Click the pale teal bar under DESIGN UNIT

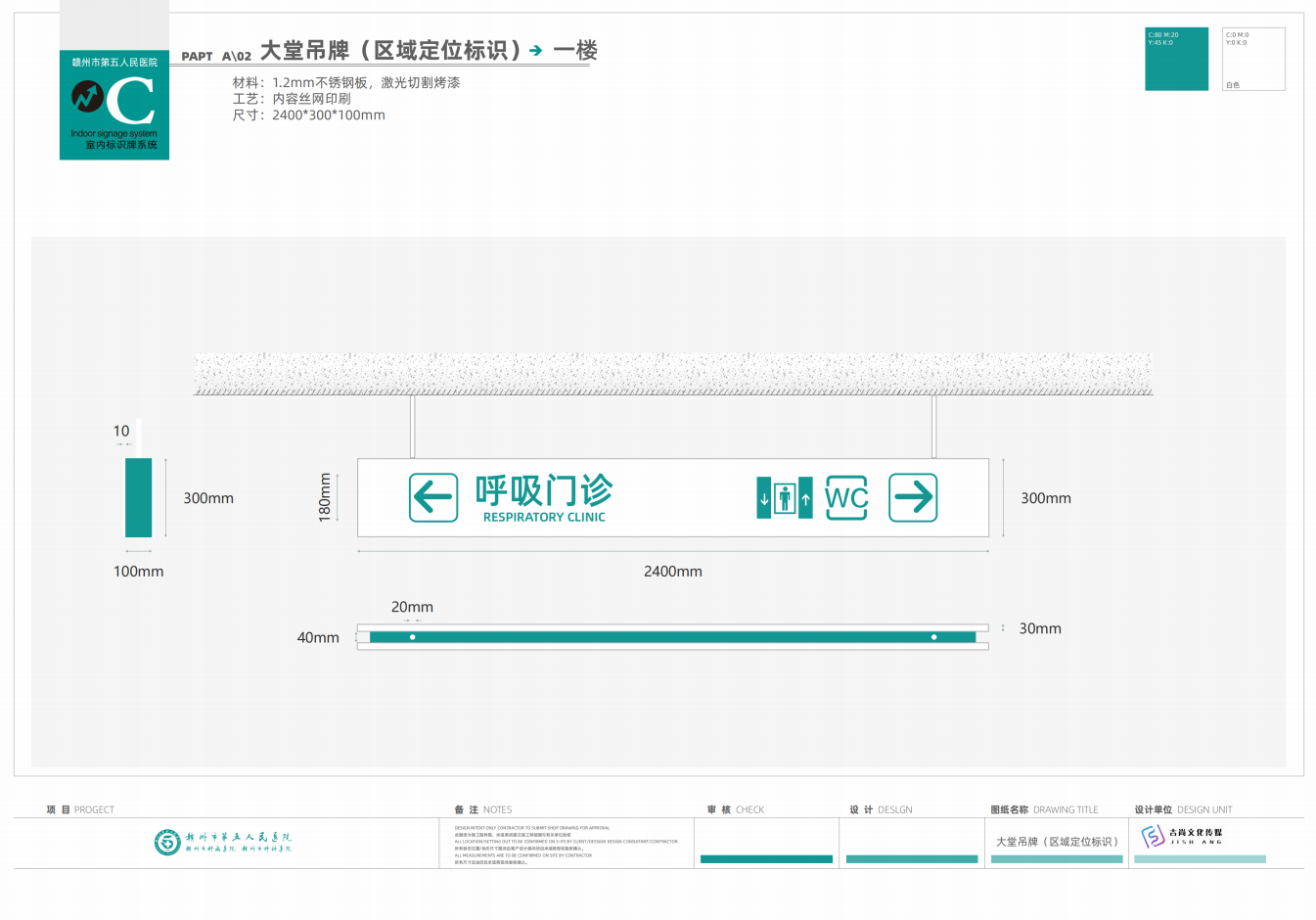click(1200, 859)
